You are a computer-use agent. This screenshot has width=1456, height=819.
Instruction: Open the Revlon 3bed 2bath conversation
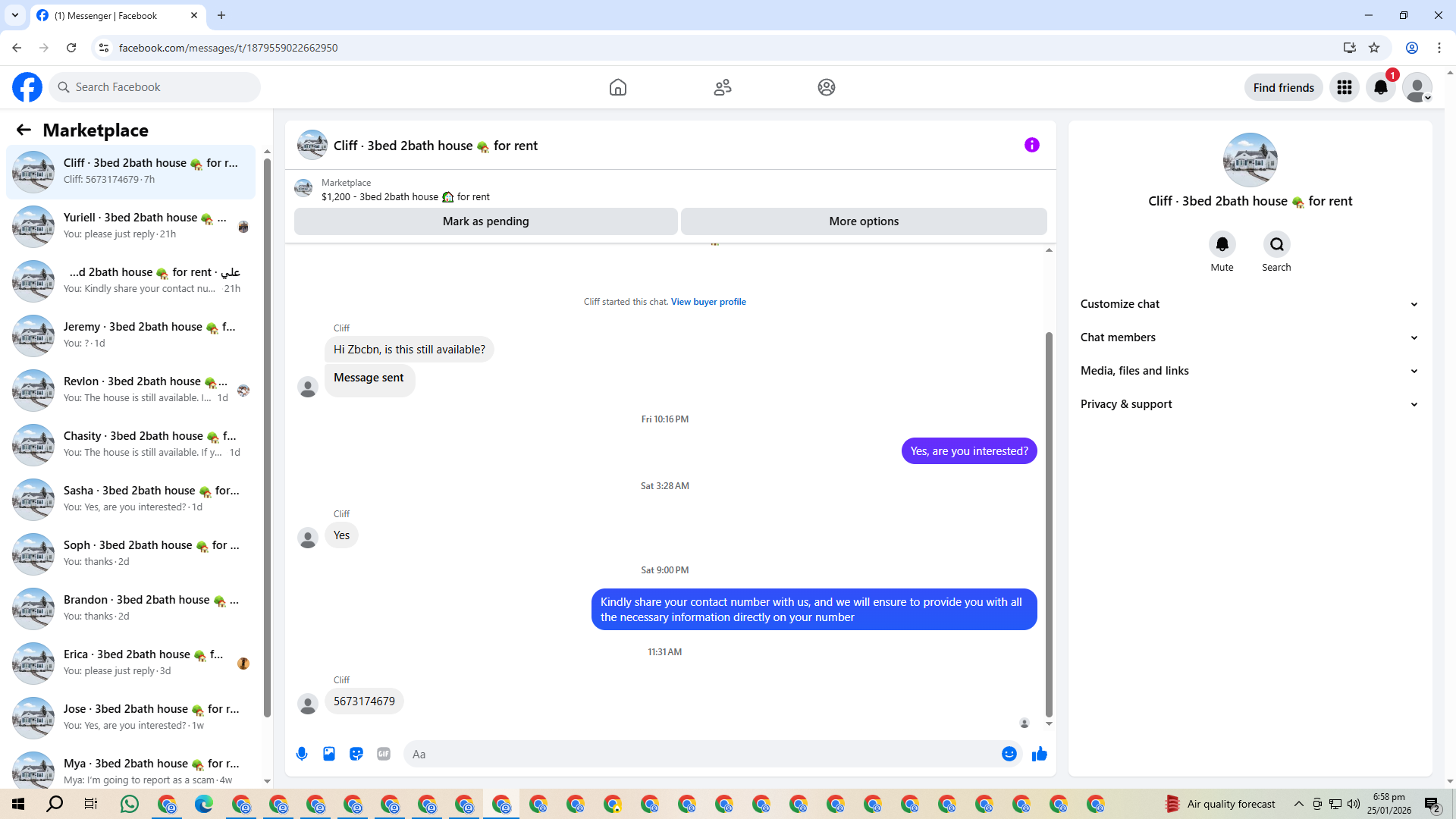[x=131, y=390]
